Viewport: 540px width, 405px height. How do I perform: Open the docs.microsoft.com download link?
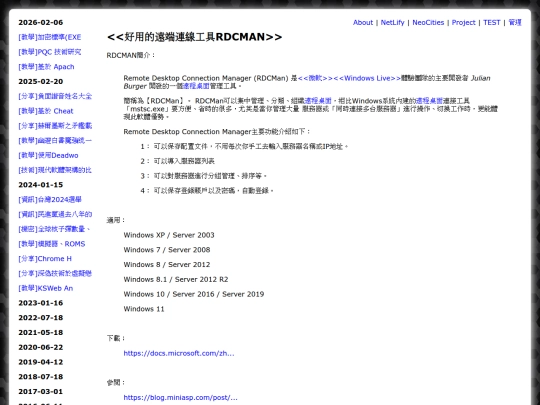[x=179, y=353]
